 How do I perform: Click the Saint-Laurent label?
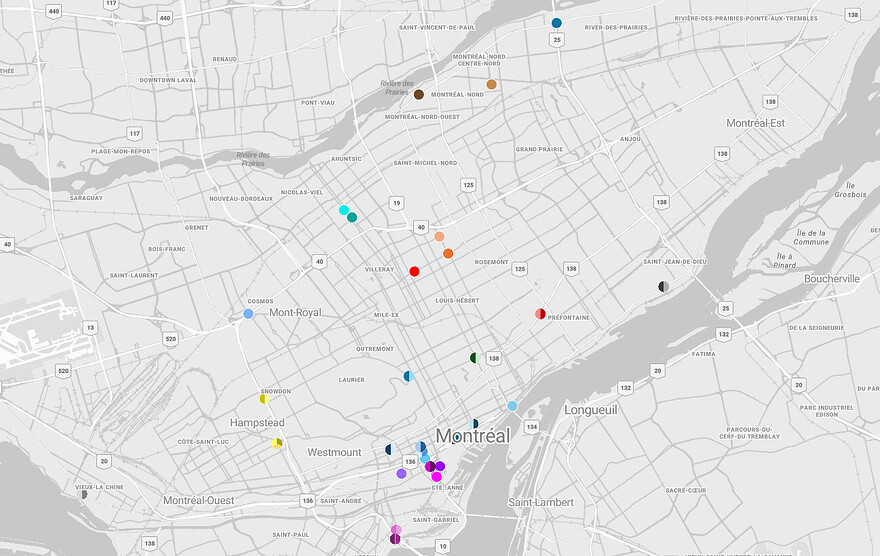pos(134,275)
